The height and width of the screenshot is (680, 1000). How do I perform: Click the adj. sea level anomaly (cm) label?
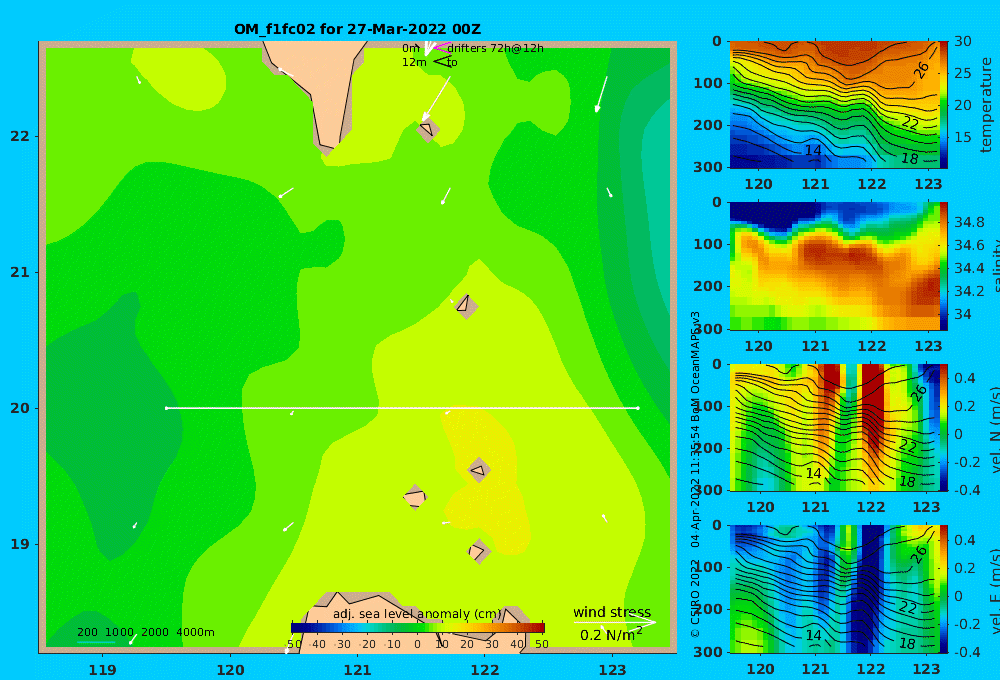coord(416,614)
